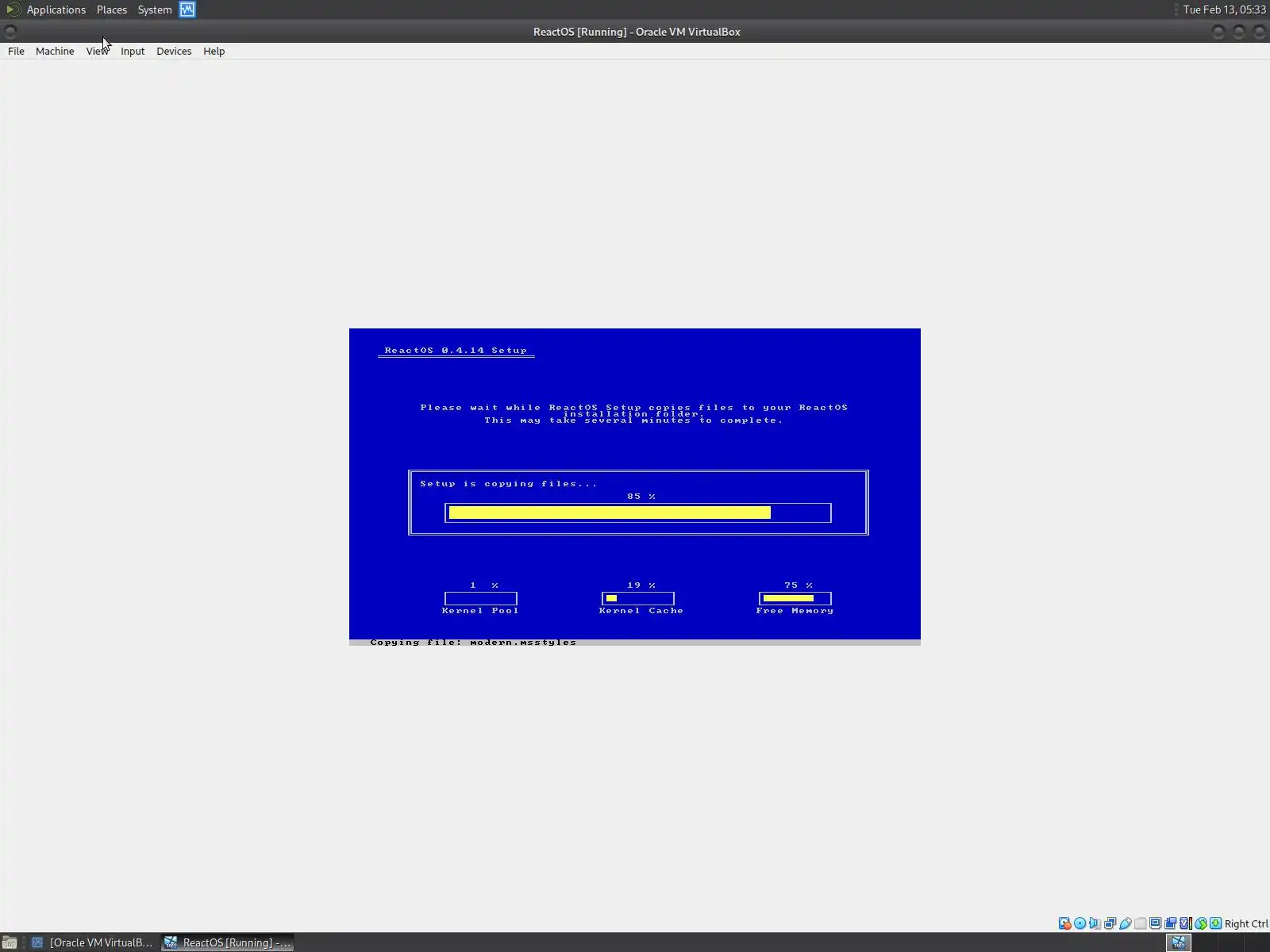Open the Machine menu
The width and height of the screenshot is (1270, 952).
click(55, 51)
